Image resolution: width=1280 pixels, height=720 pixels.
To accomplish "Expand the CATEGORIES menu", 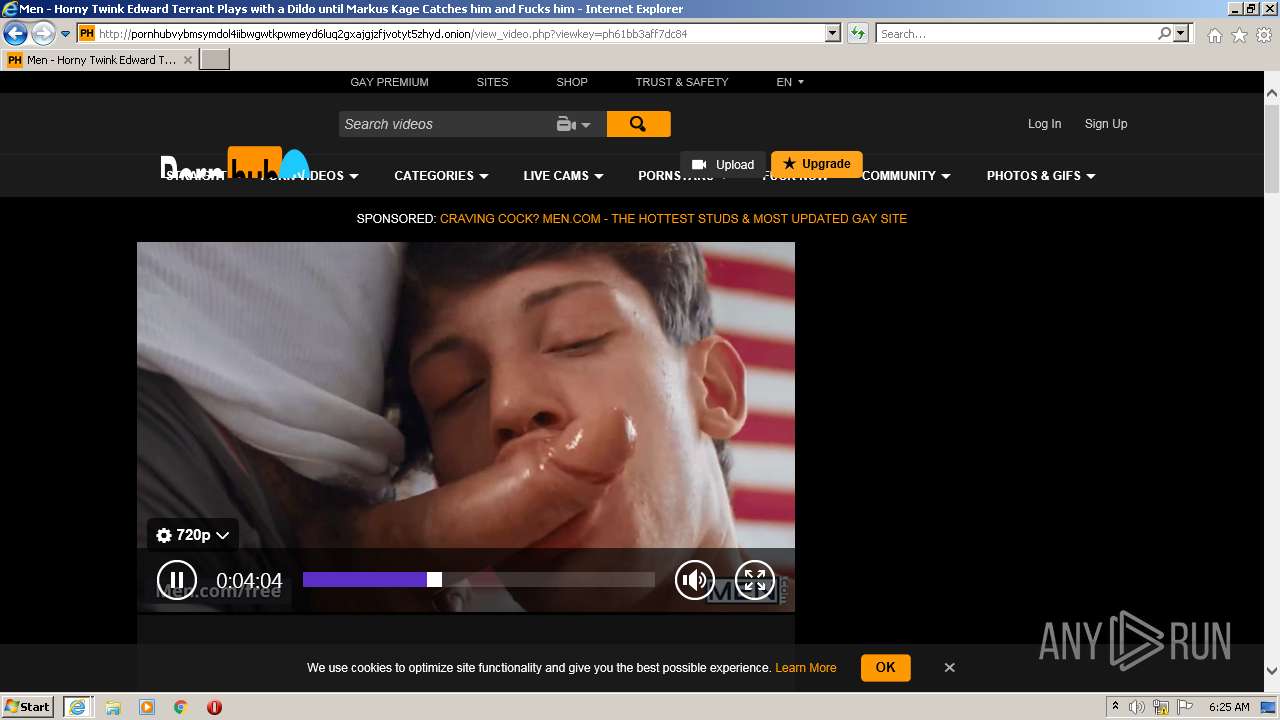I will [441, 175].
